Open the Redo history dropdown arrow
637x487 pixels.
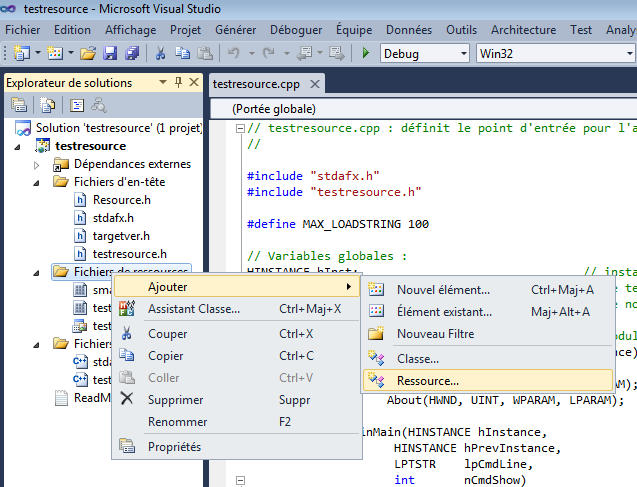(x=287, y=53)
